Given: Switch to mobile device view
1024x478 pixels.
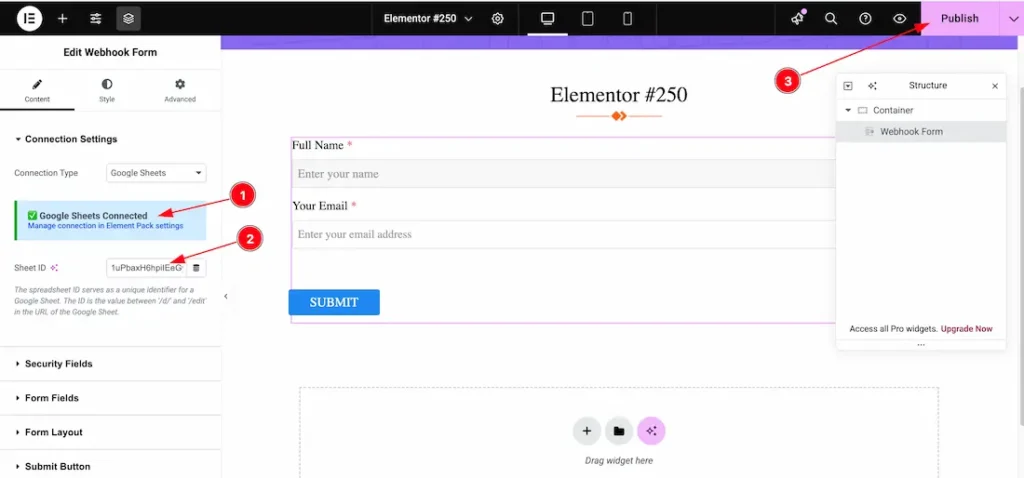Looking at the screenshot, I should pos(627,18).
